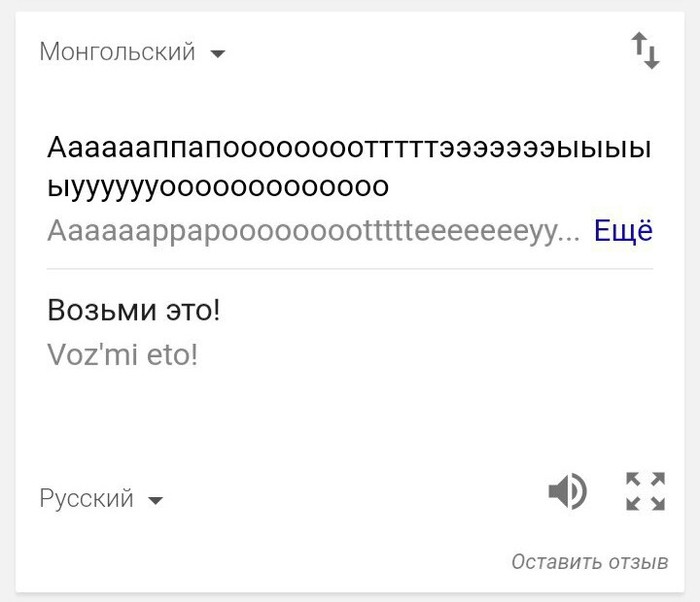Open dropdown arrow next to Монгольский
700x602 pixels.
click(218, 54)
